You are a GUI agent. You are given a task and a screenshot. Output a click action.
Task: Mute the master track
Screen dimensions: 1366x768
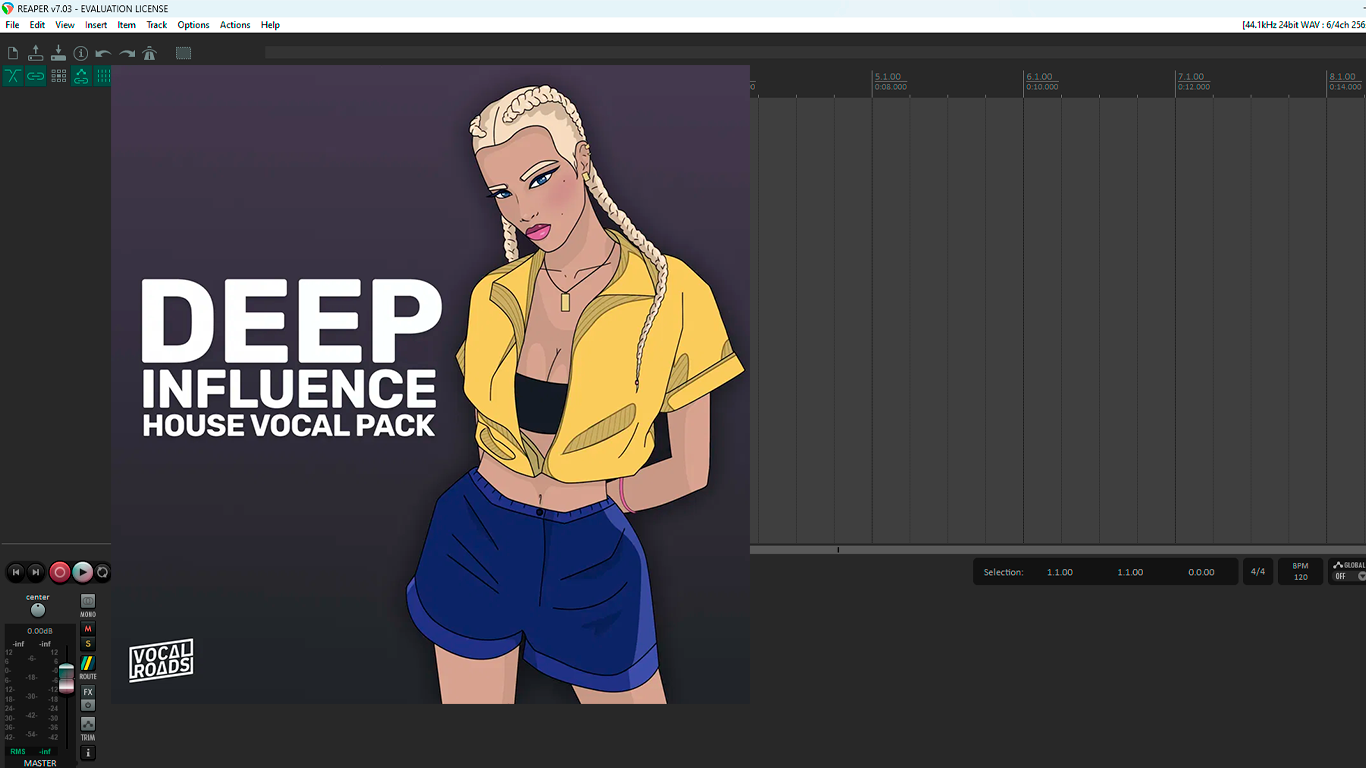coord(88,629)
